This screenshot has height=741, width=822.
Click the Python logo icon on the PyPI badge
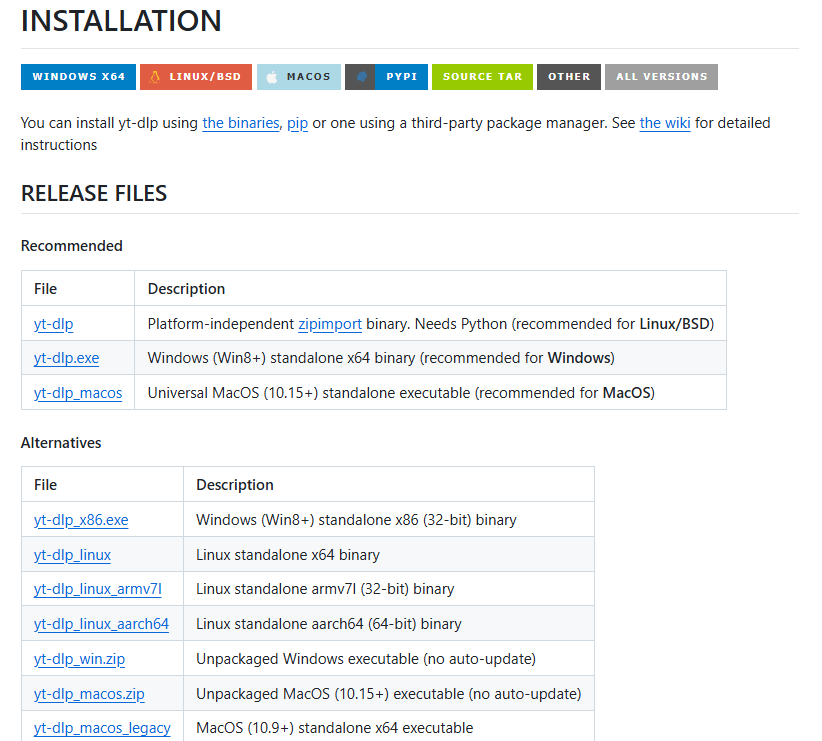[361, 77]
